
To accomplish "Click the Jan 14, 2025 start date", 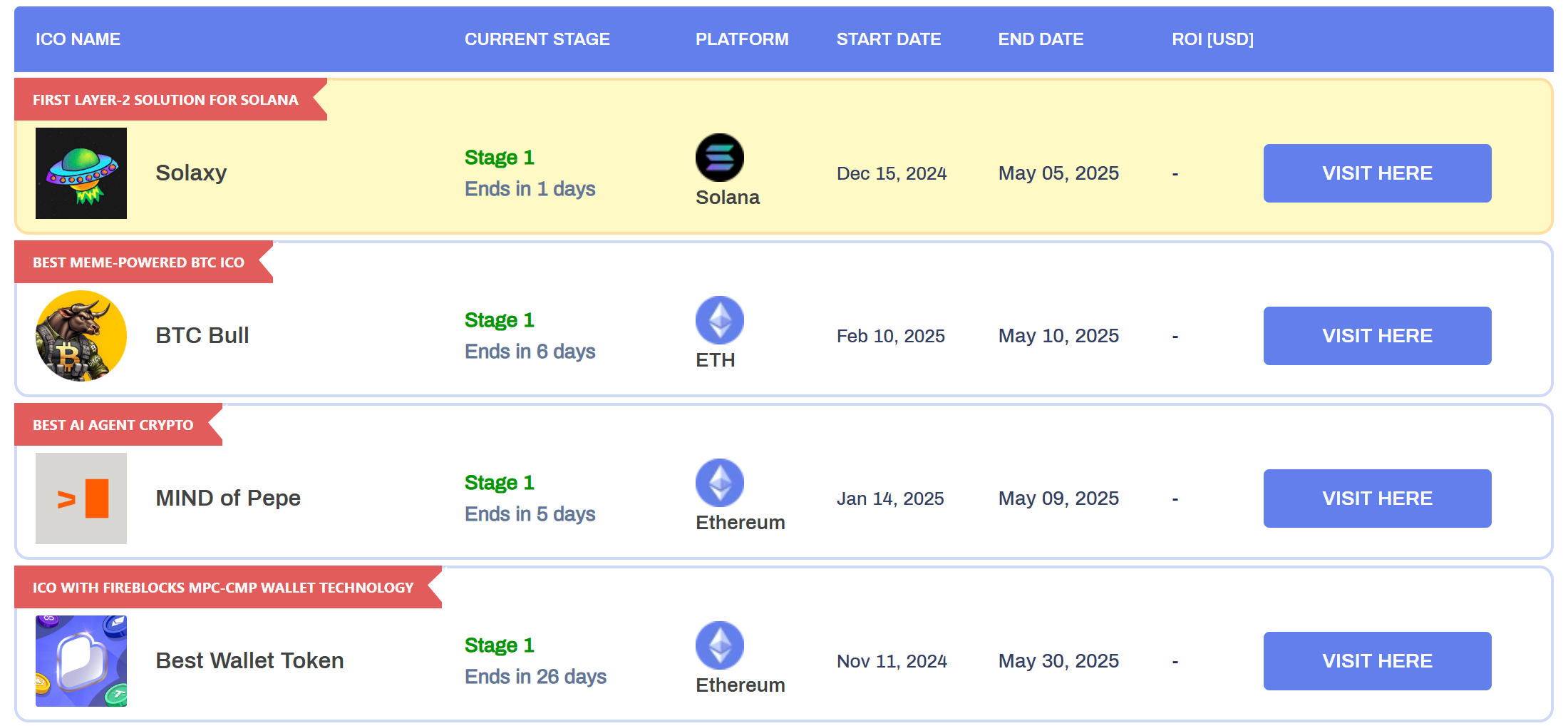I will coord(890,499).
